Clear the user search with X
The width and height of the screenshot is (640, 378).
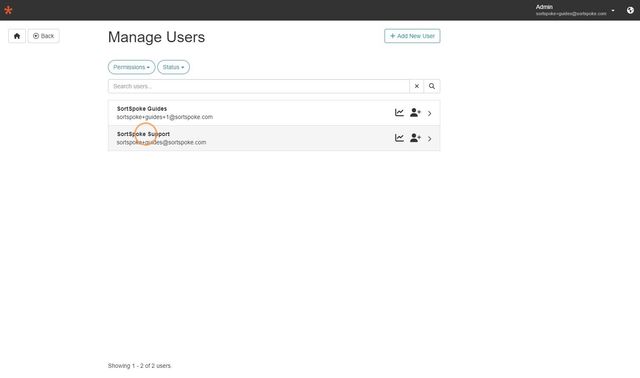pos(417,86)
